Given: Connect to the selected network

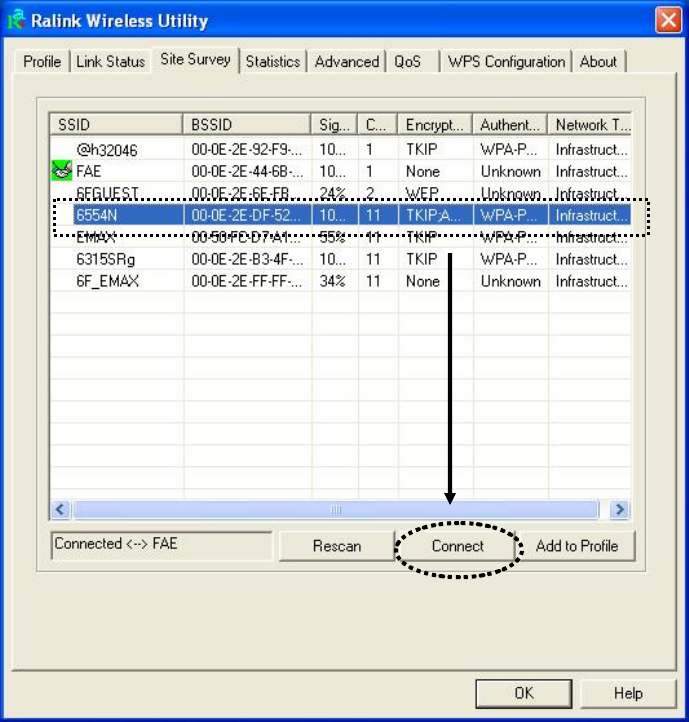Looking at the screenshot, I should (x=458, y=546).
